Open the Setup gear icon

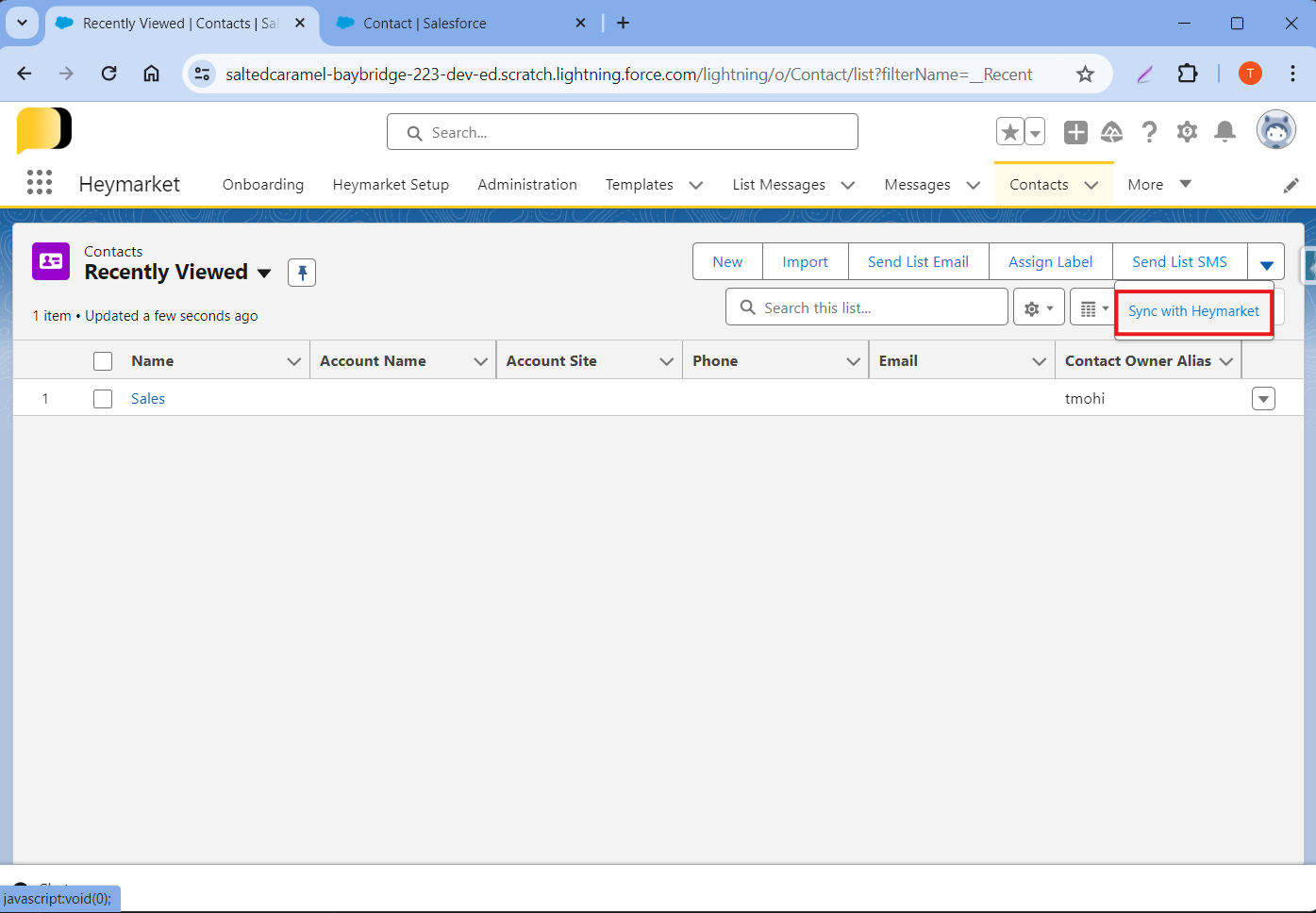[x=1187, y=132]
